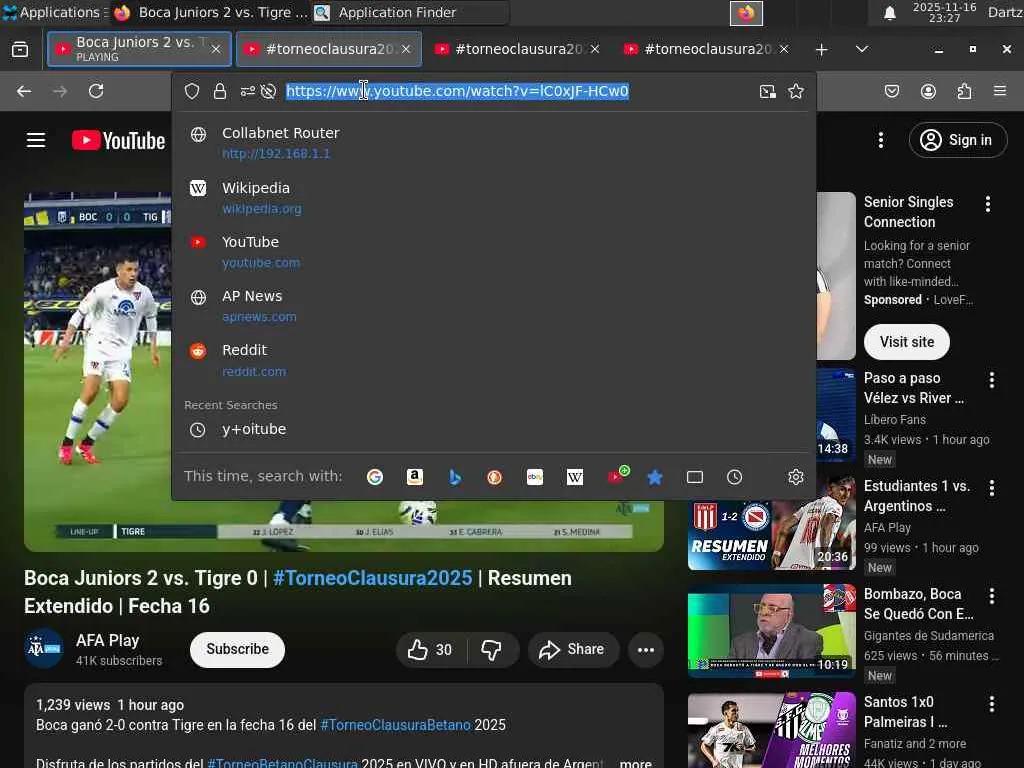Open the Applications menu in top panel
The height and width of the screenshot is (768, 1024).
54,12
